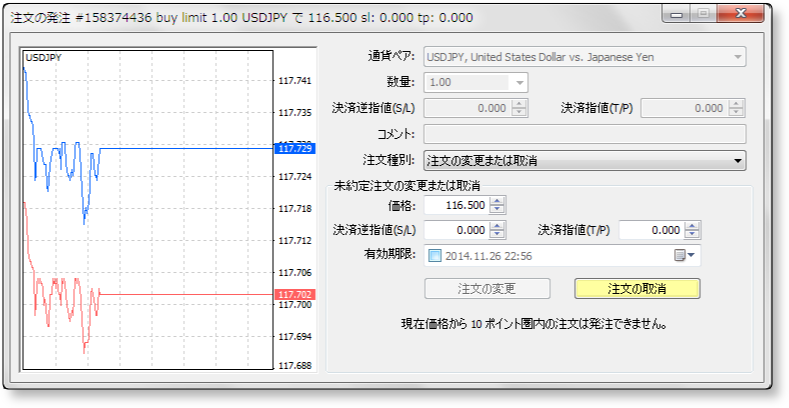
Task: Click the 10 ポイント warning message
Action: click(534, 324)
